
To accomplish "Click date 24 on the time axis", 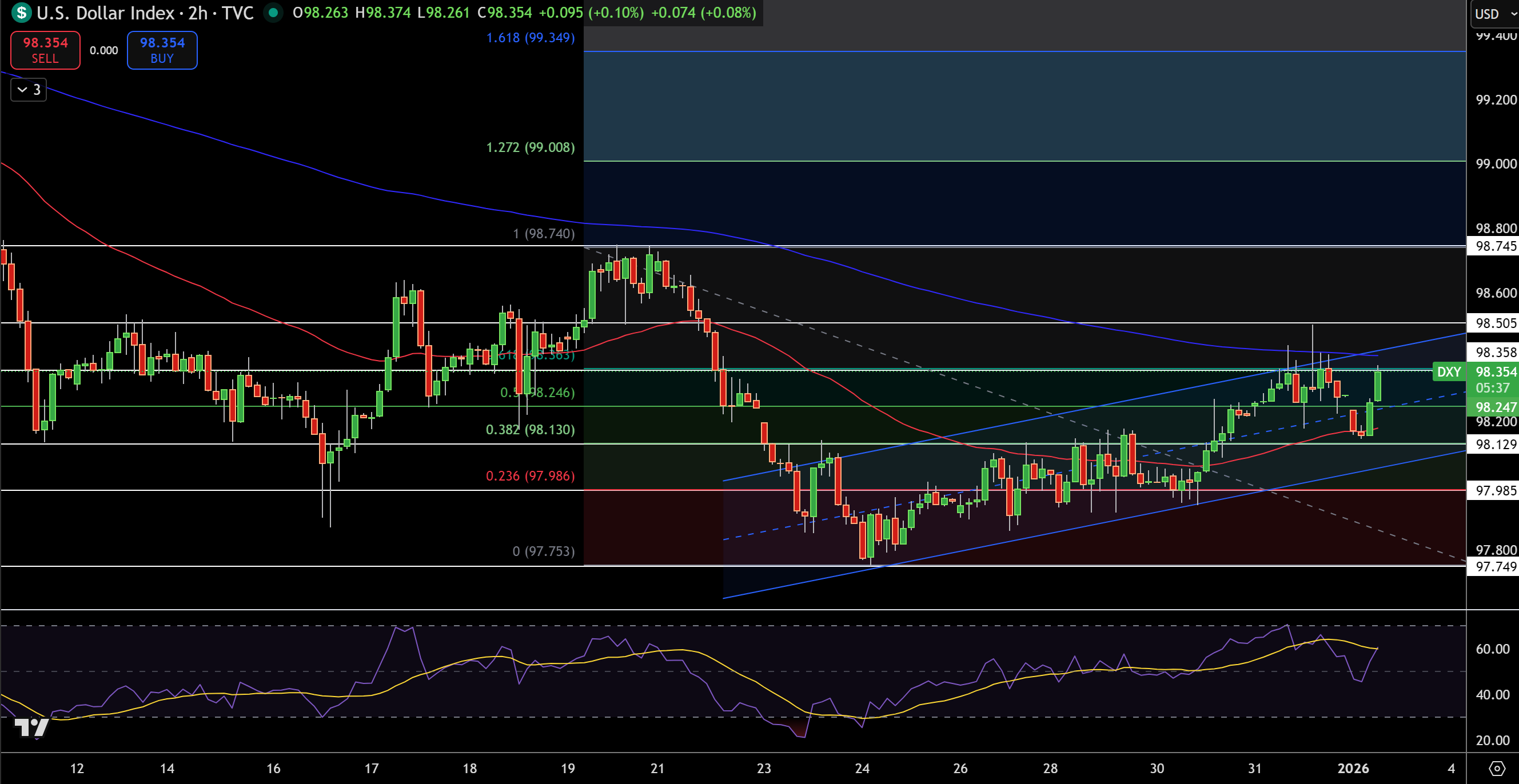I will [x=862, y=768].
